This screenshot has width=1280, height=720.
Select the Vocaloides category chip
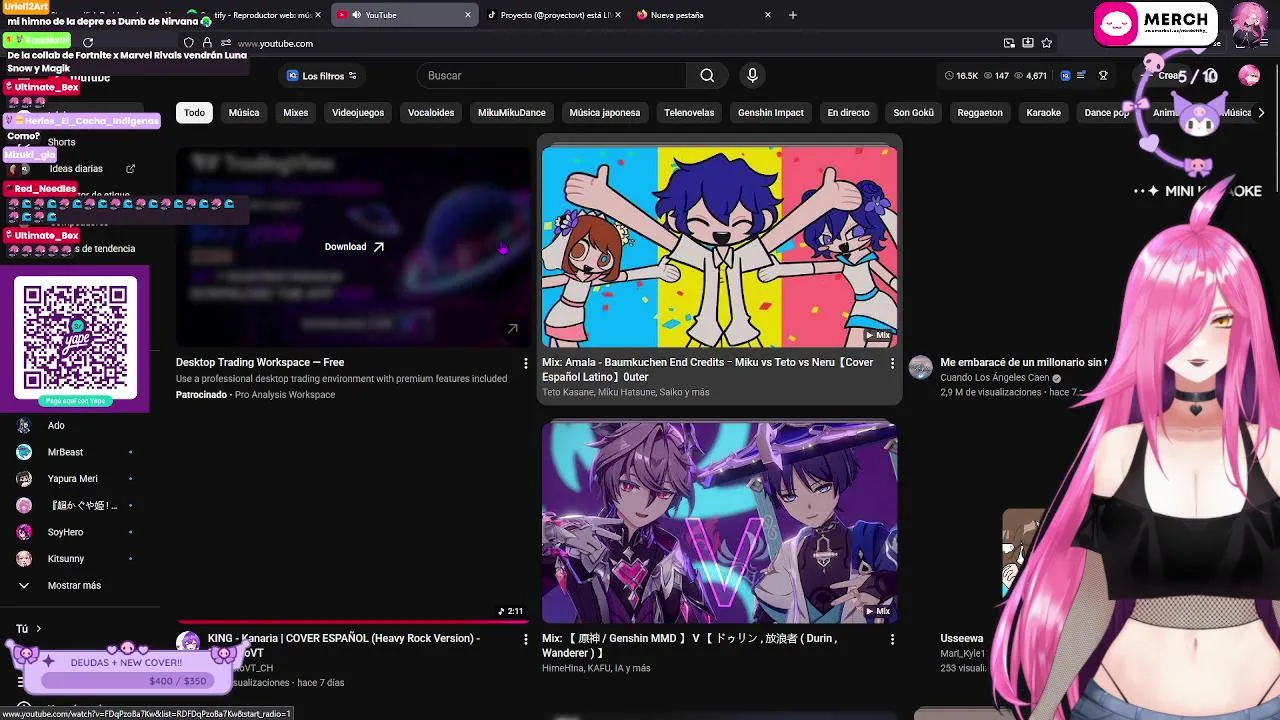coord(431,113)
